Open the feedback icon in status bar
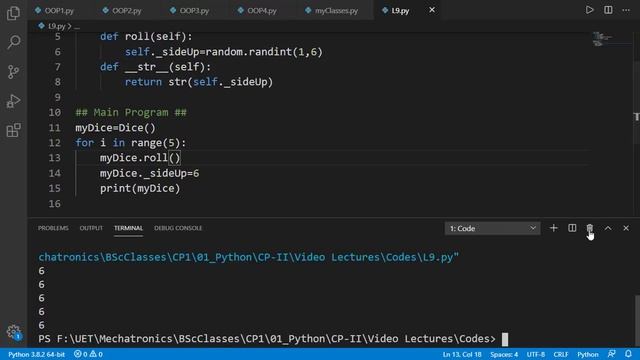The width and height of the screenshot is (640, 360). 611,354
